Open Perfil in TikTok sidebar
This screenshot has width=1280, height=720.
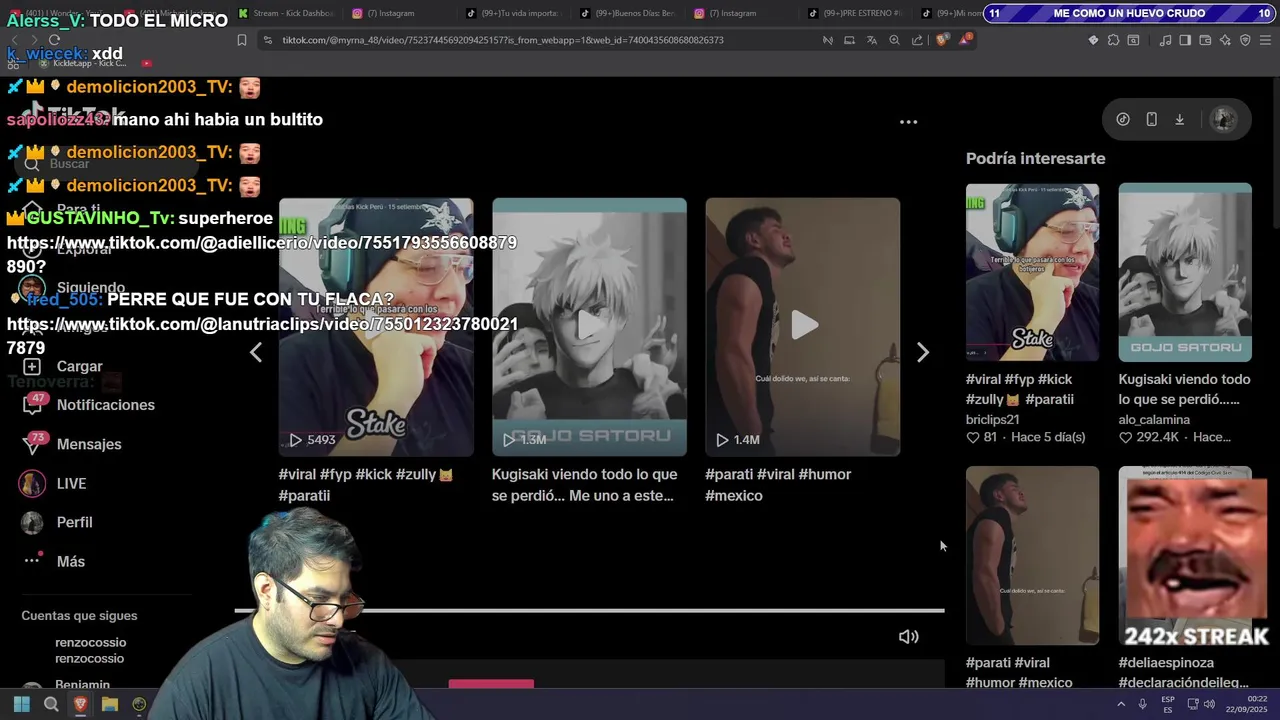58,522
